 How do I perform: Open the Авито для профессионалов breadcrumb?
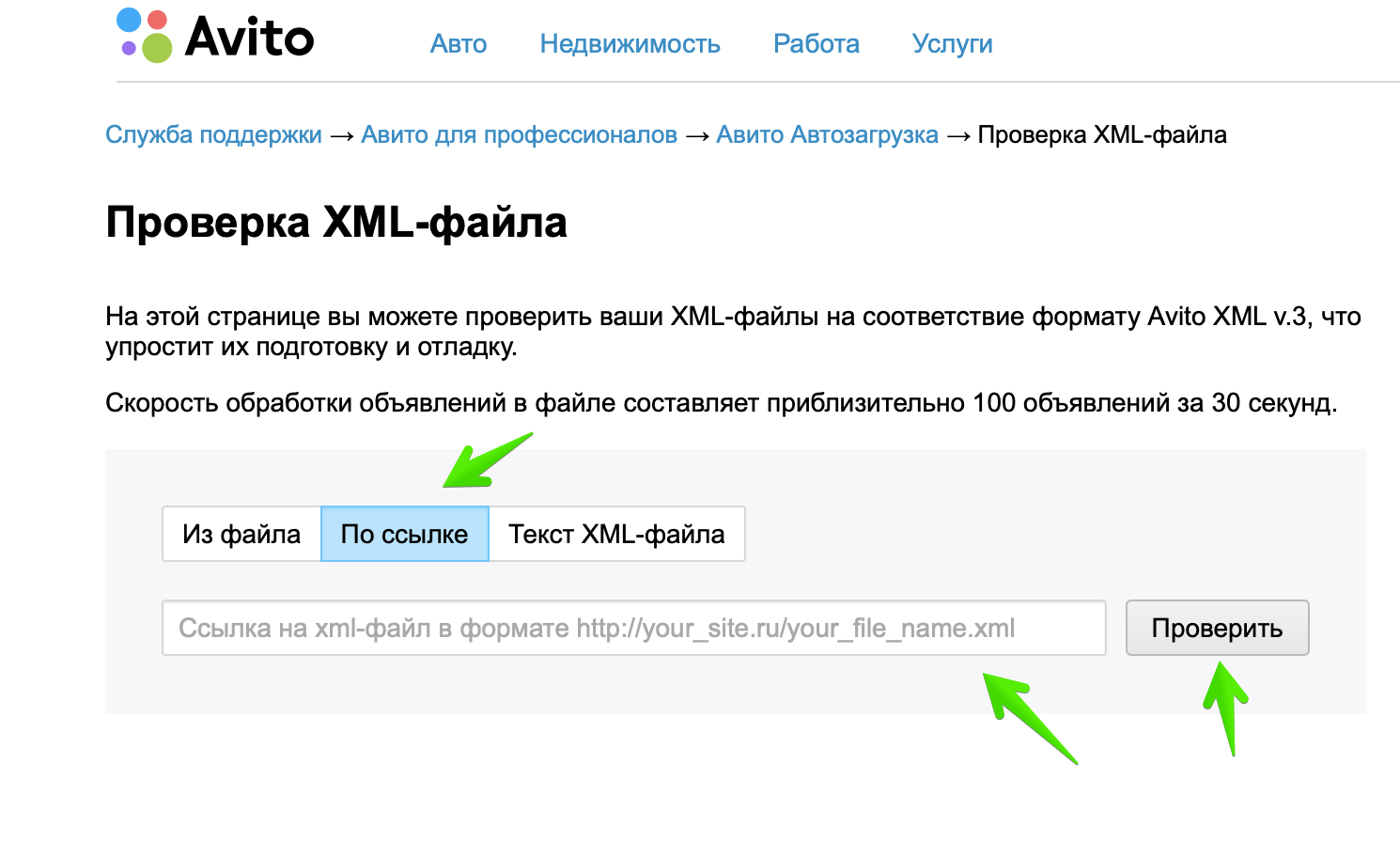pyautogui.click(x=519, y=134)
